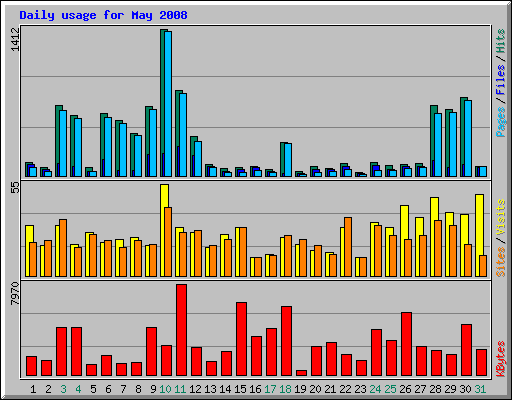The image size is (512, 400).
Task: Click day 10 label on the x-axis
Action: click(x=165, y=389)
